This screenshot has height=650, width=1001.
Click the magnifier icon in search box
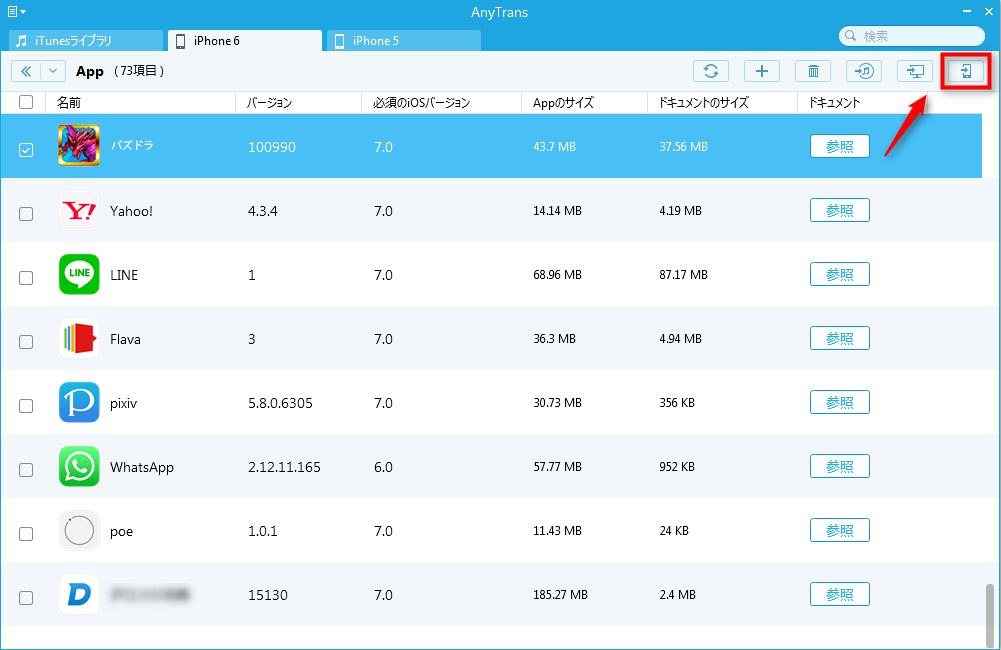tap(850, 36)
